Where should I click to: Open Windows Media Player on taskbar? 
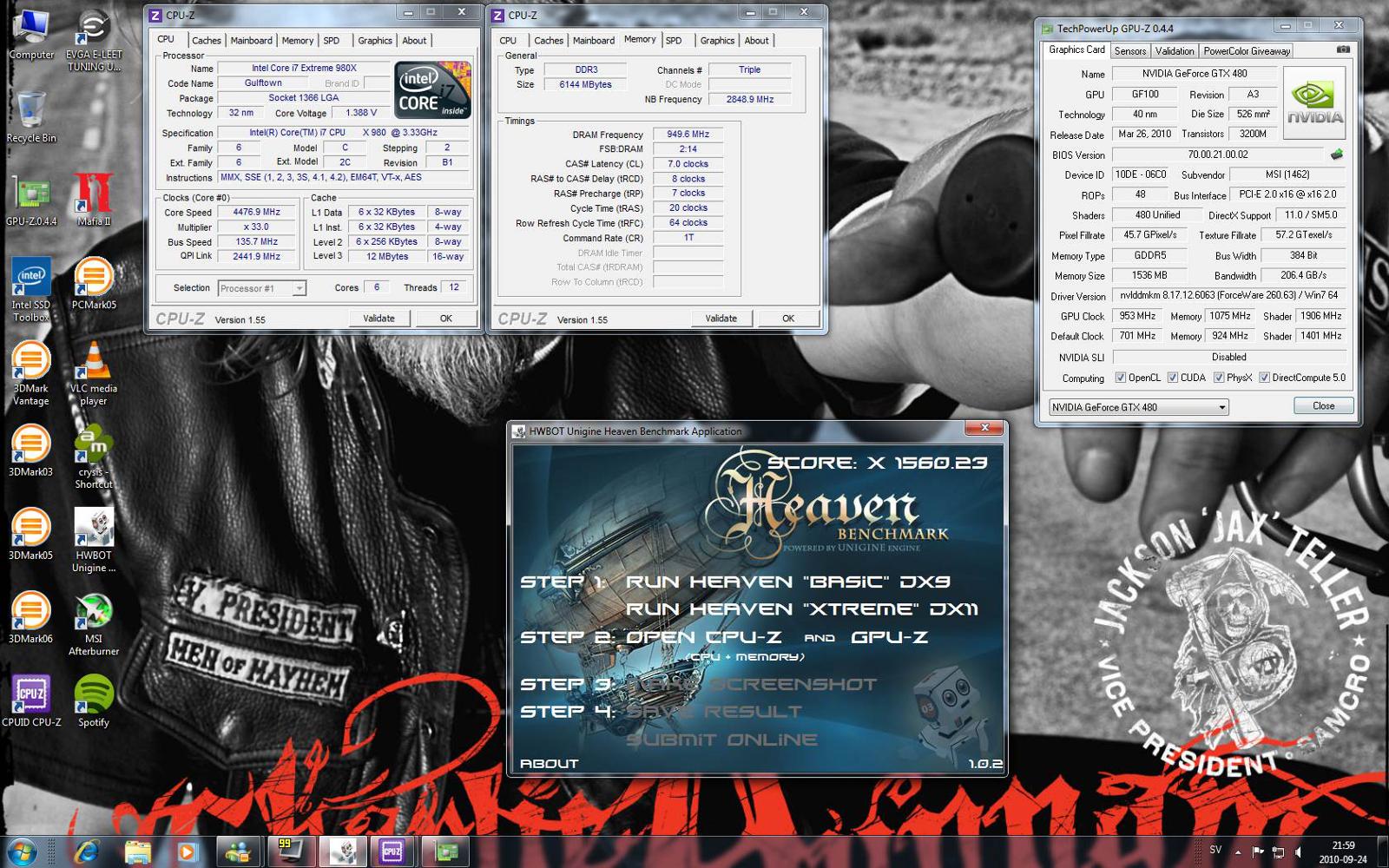[x=187, y=852]
